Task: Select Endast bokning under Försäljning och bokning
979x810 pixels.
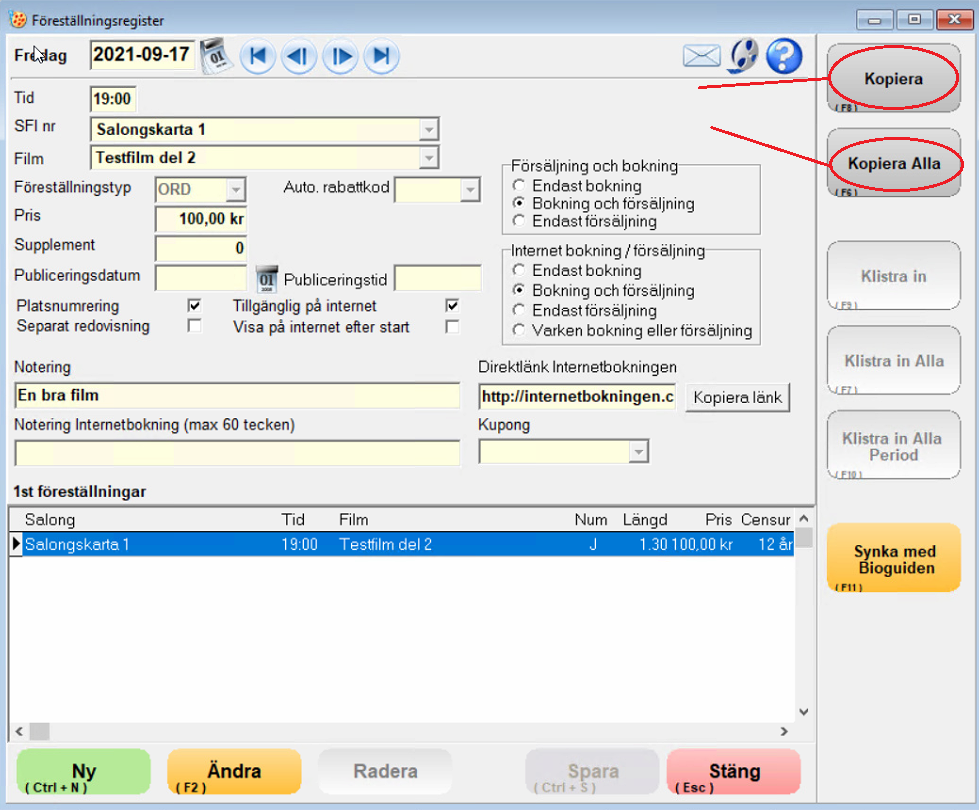Action: pyautogui.click(x=518, y=186)
